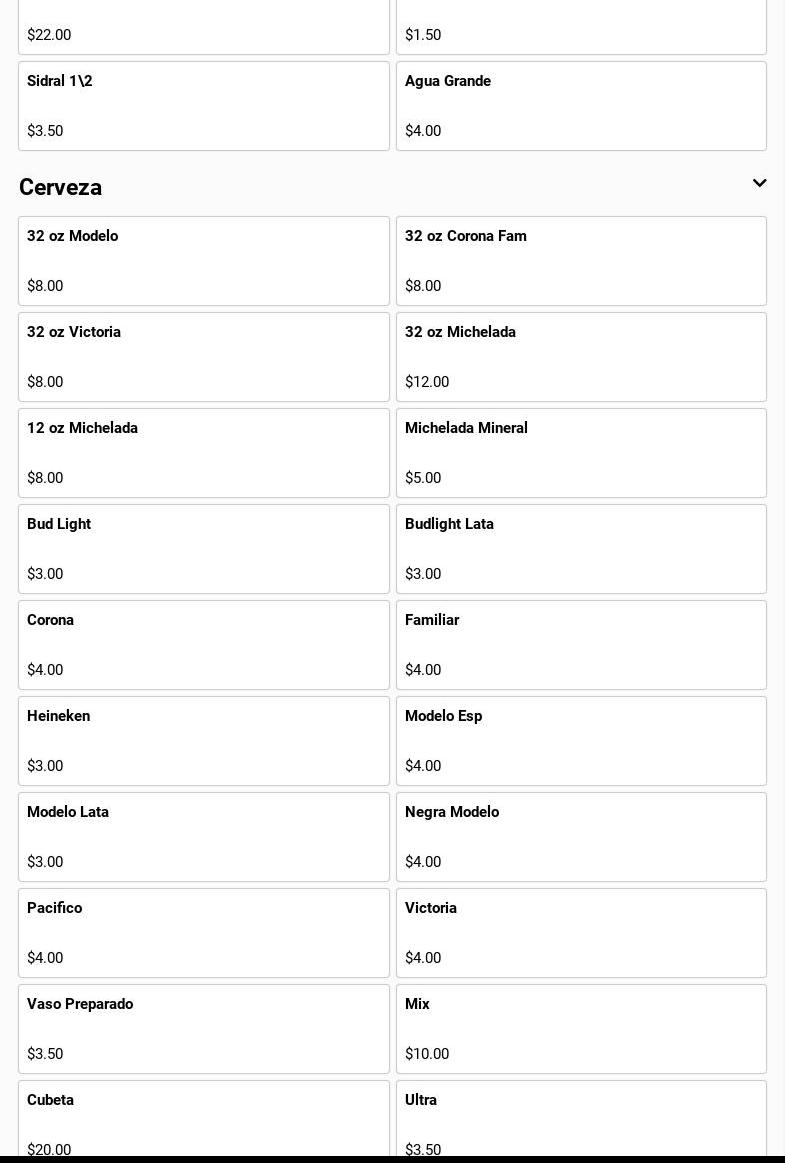Choose Modelo Lata from the menu
This screenshot has width=785, height=1163.
204,837
